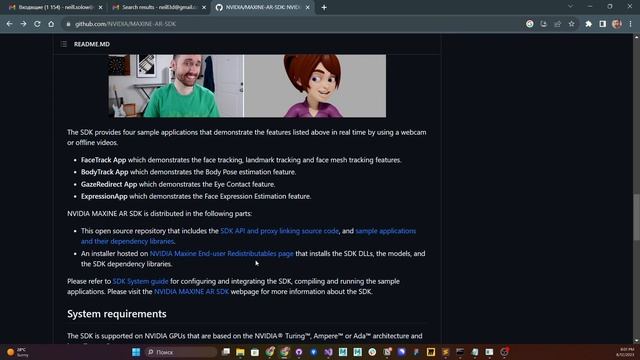The height and width of the screenshot is (360, 640).
Task: Select the NVIDIA/MAXINE-AR-SDK tab
Action: click(x=262, y=7)
